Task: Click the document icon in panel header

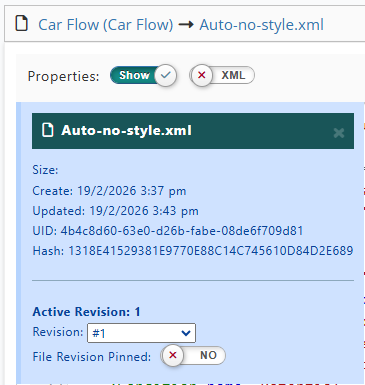Action: pos(47,130)
